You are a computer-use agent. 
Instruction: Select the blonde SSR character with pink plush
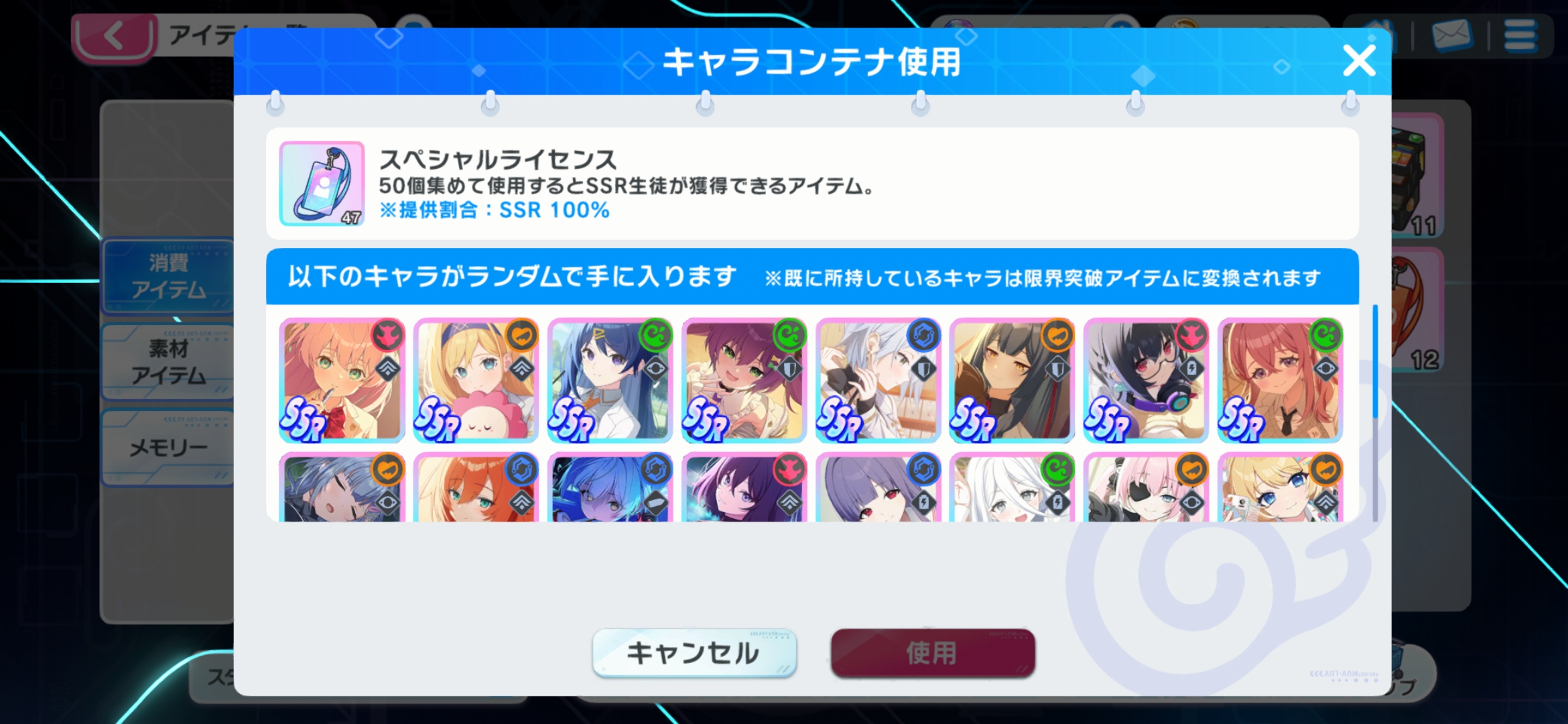click(476, 380)
